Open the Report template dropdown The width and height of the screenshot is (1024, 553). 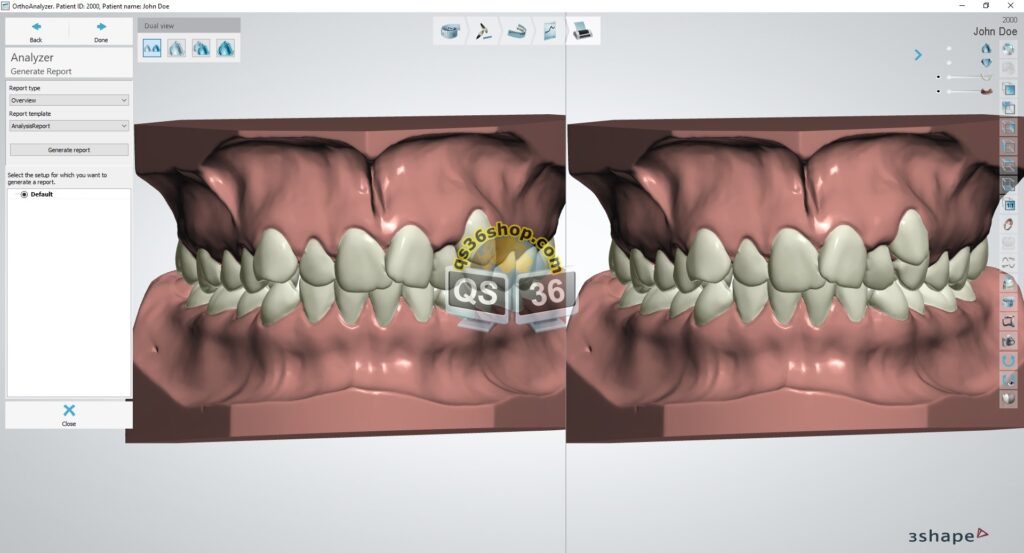(x=68, y=126)
